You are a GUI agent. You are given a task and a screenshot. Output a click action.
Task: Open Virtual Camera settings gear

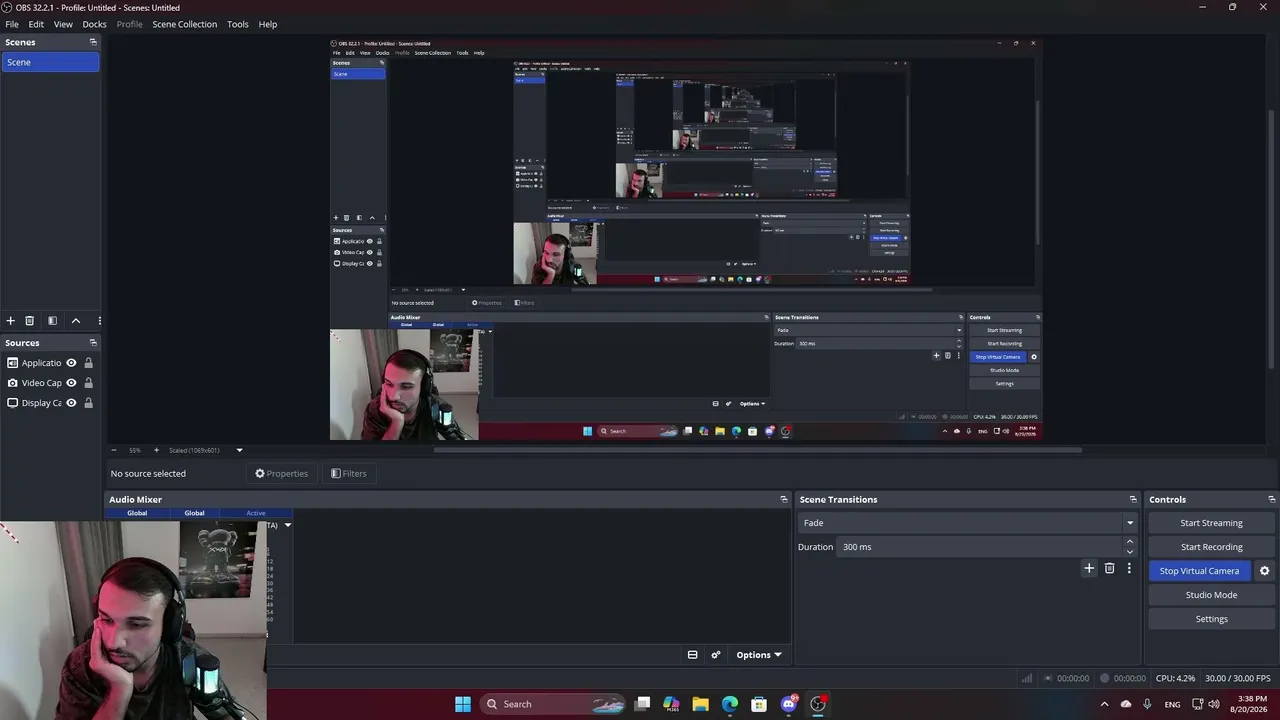click(1264, 571)
